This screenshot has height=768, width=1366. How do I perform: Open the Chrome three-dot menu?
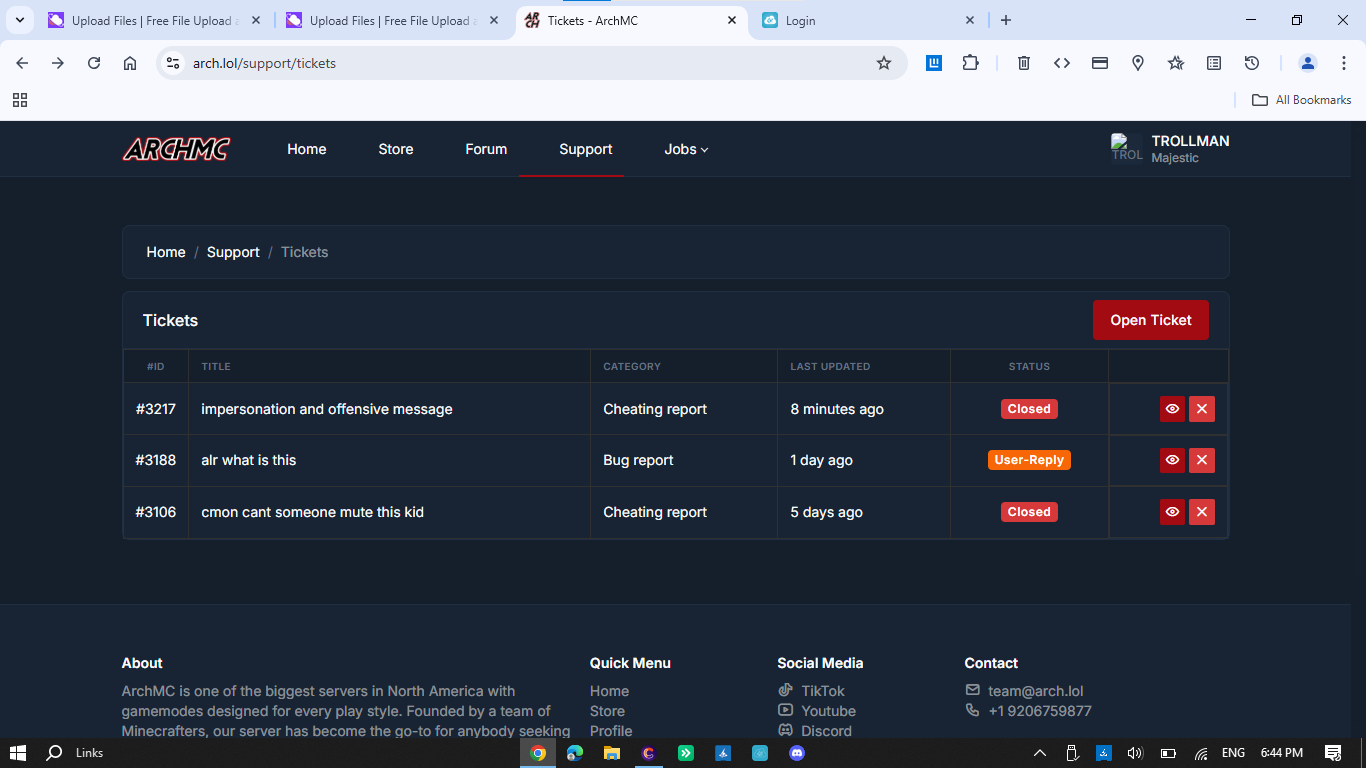pyautogui.click(x=1342, y=63)
